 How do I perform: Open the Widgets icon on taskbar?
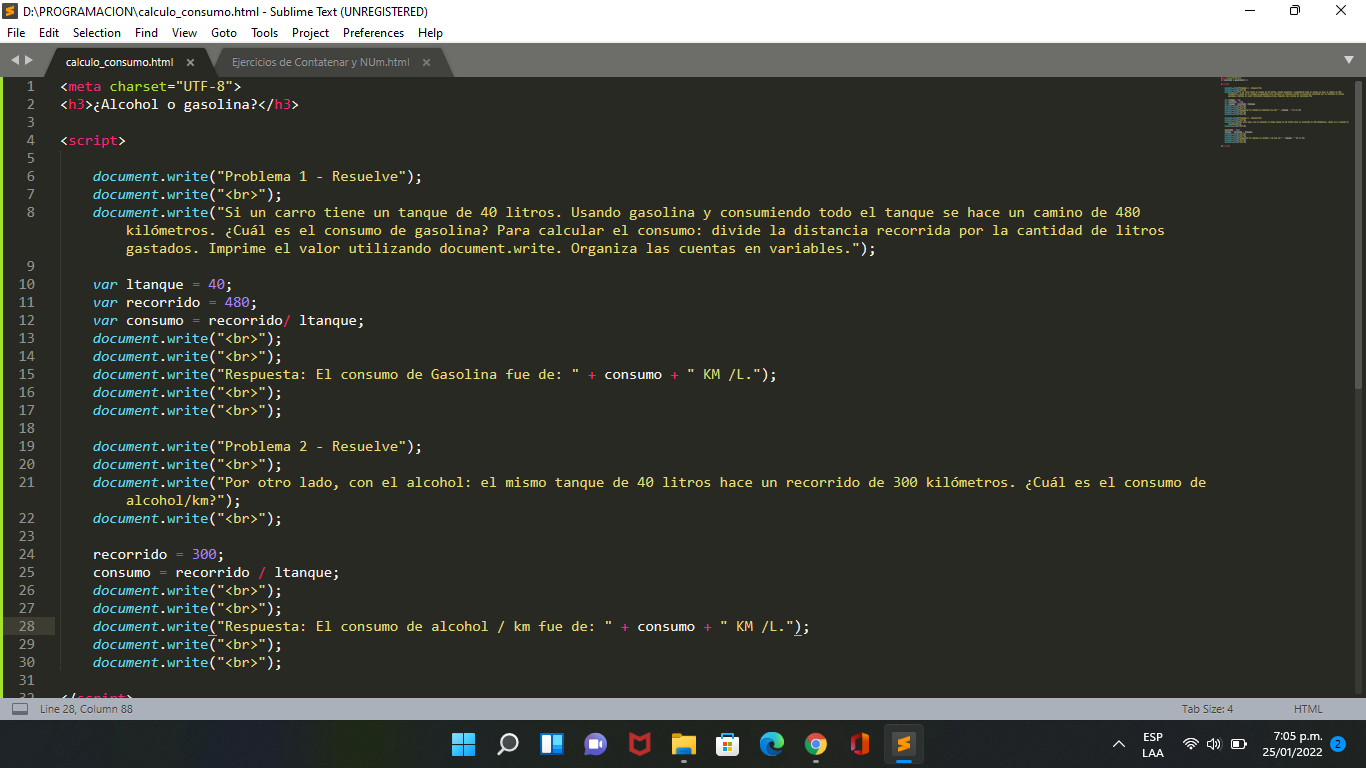tap(552, 744)
